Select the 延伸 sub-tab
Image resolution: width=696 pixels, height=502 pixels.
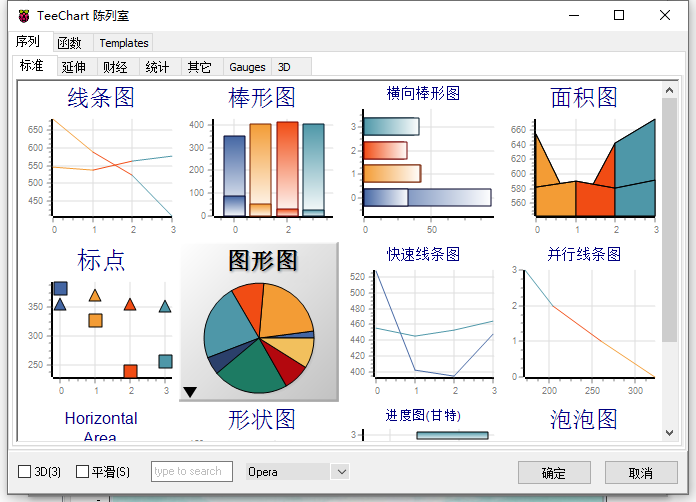click(77, 67)
